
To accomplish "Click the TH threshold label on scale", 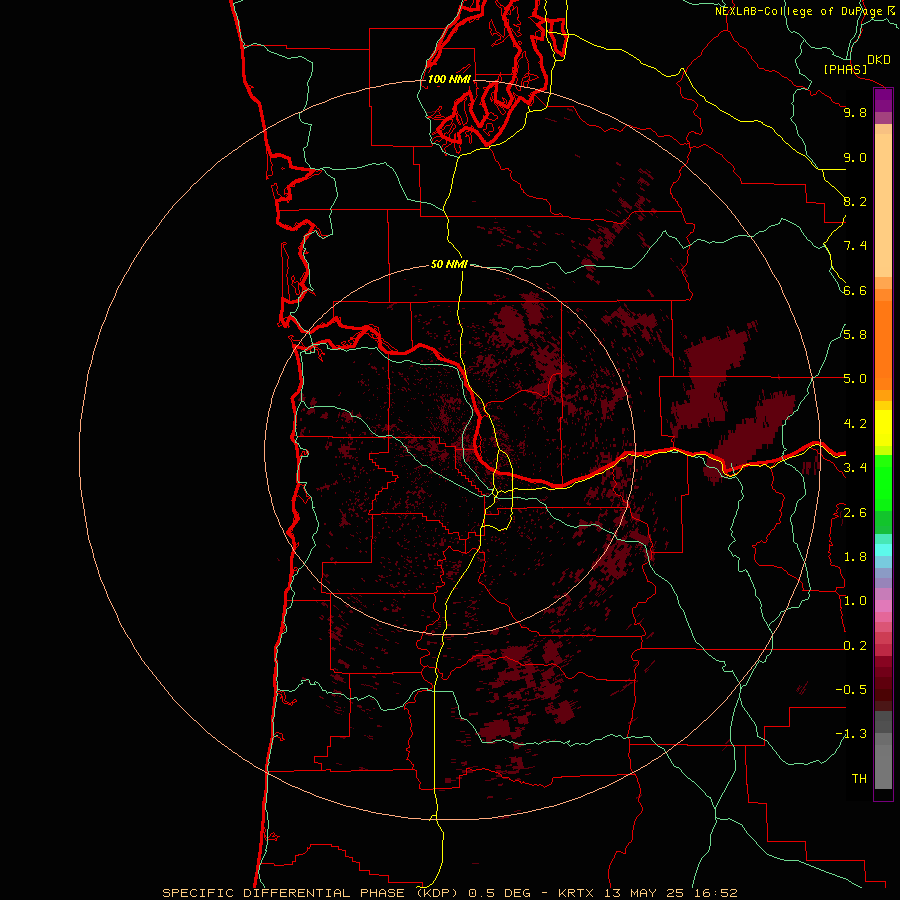I will click(x=859, y=778).
